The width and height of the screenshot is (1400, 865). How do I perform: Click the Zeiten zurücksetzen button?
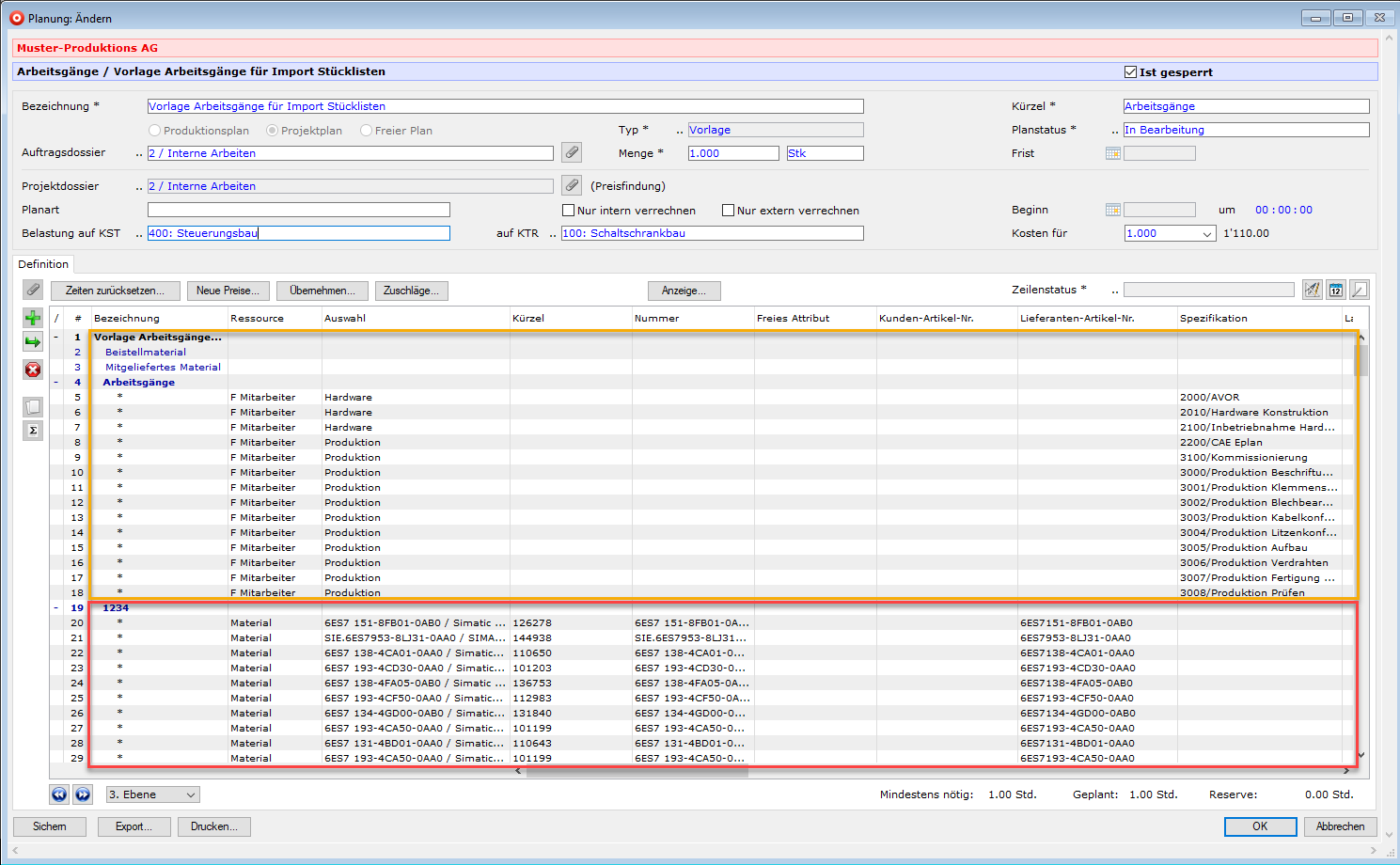tap(115, 291)
